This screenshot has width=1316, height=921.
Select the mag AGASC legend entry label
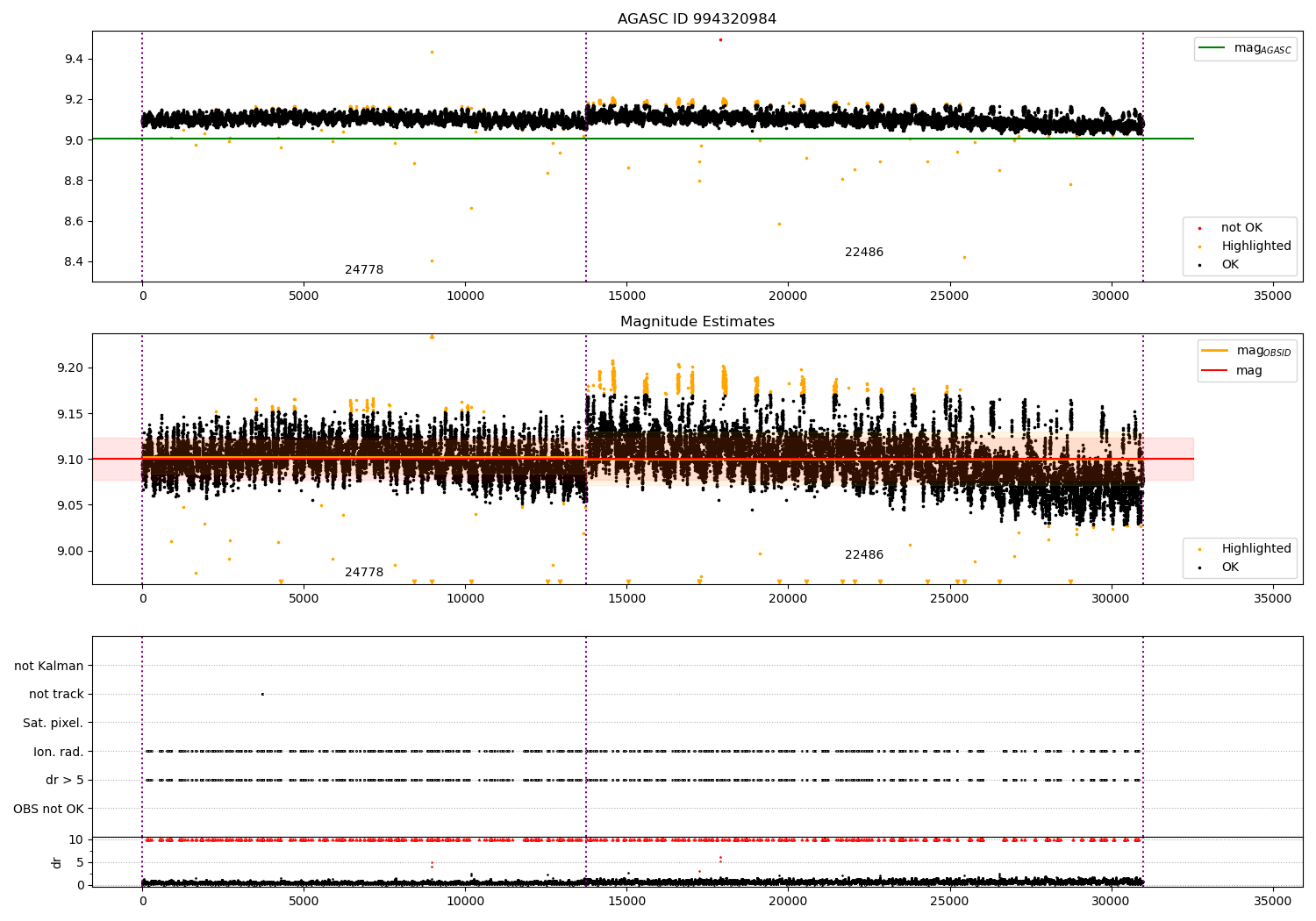(1262, 48)
